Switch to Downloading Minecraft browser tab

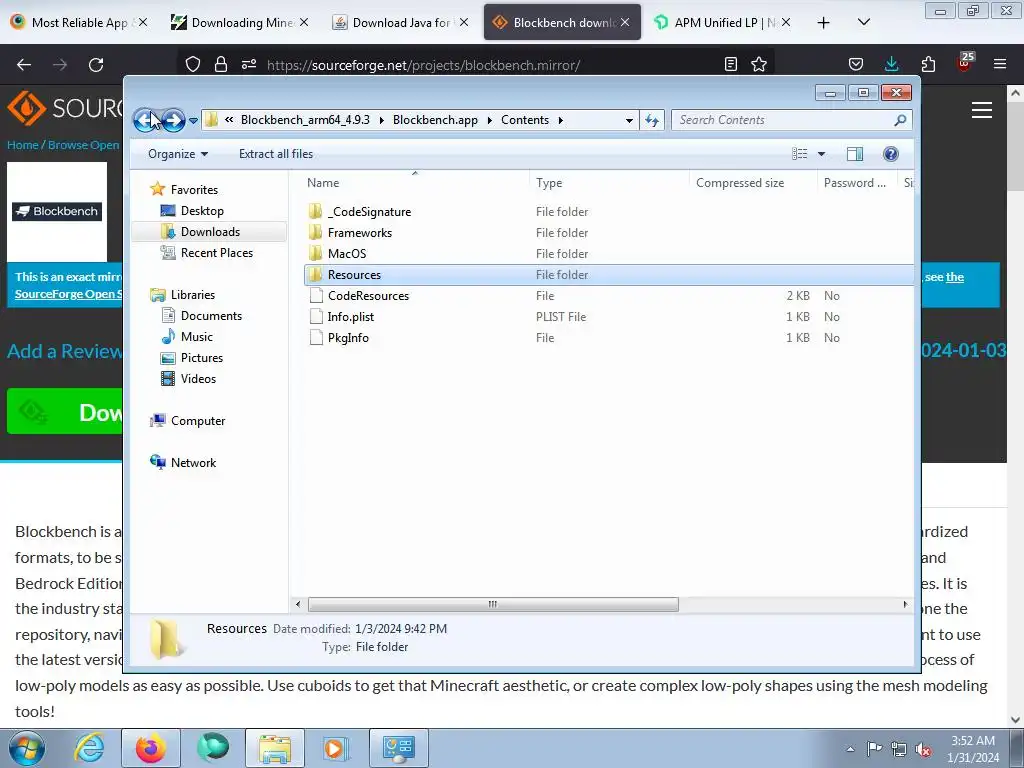click(242, 22)
